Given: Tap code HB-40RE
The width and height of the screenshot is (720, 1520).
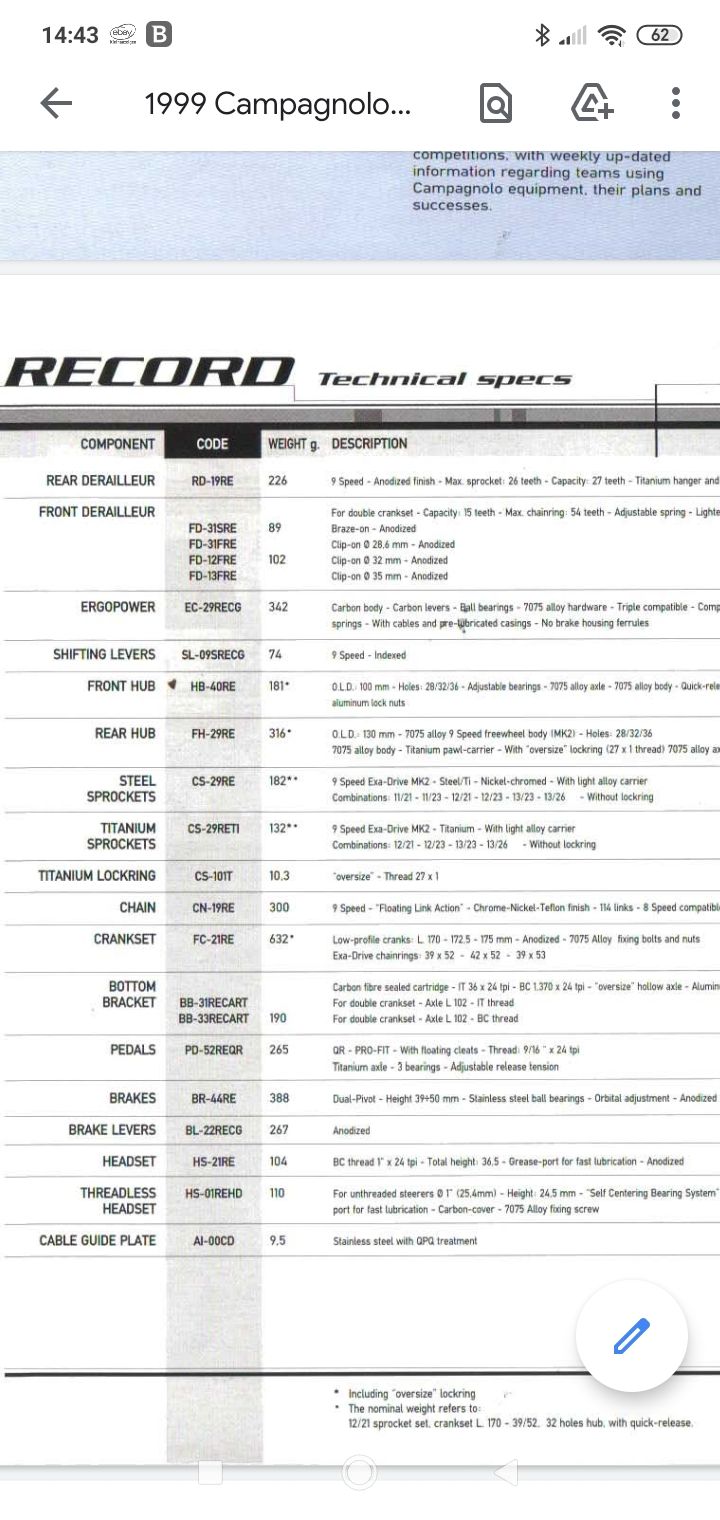Looking at the screenshot, I should tap(213, 687).
